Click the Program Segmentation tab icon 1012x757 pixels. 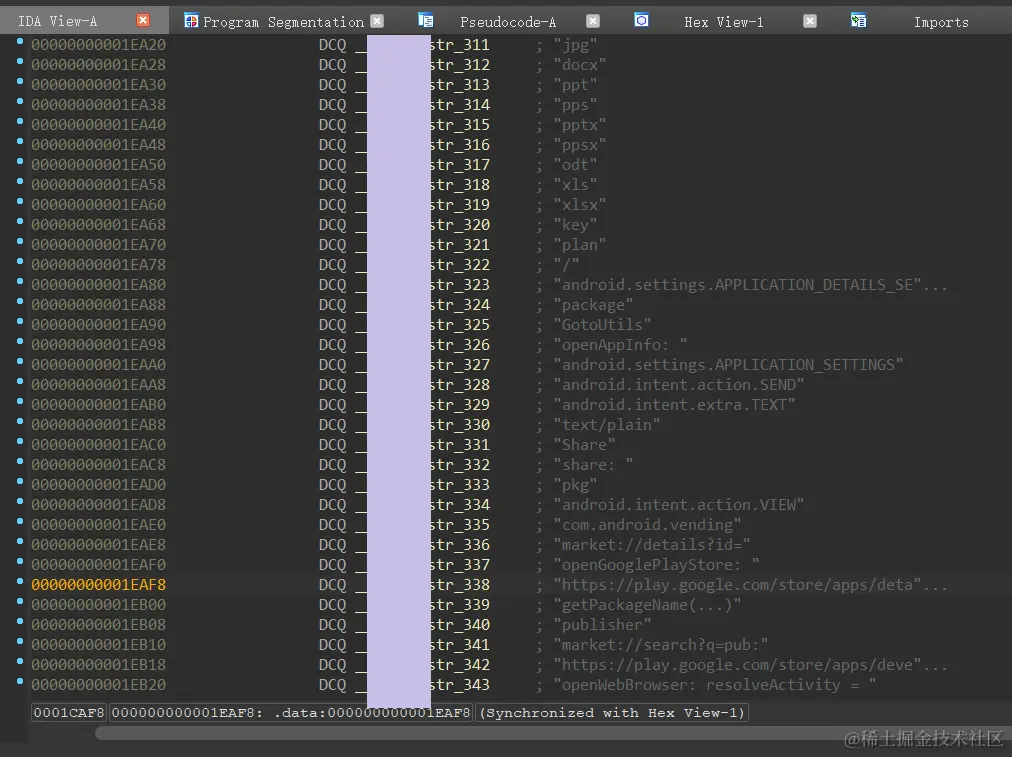click(x=191, y=21)
